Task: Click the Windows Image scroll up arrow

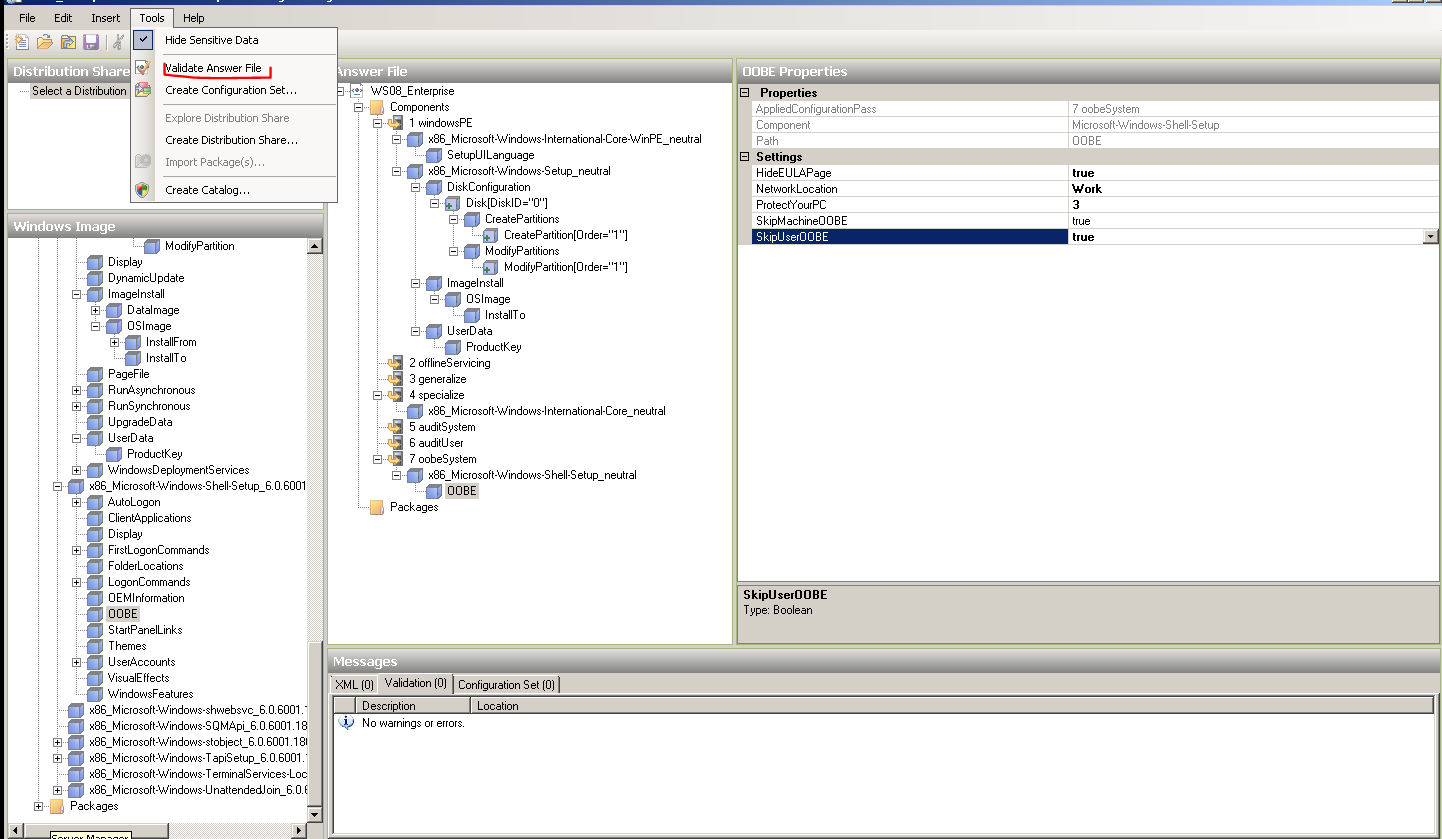Action: click(315, 246)
